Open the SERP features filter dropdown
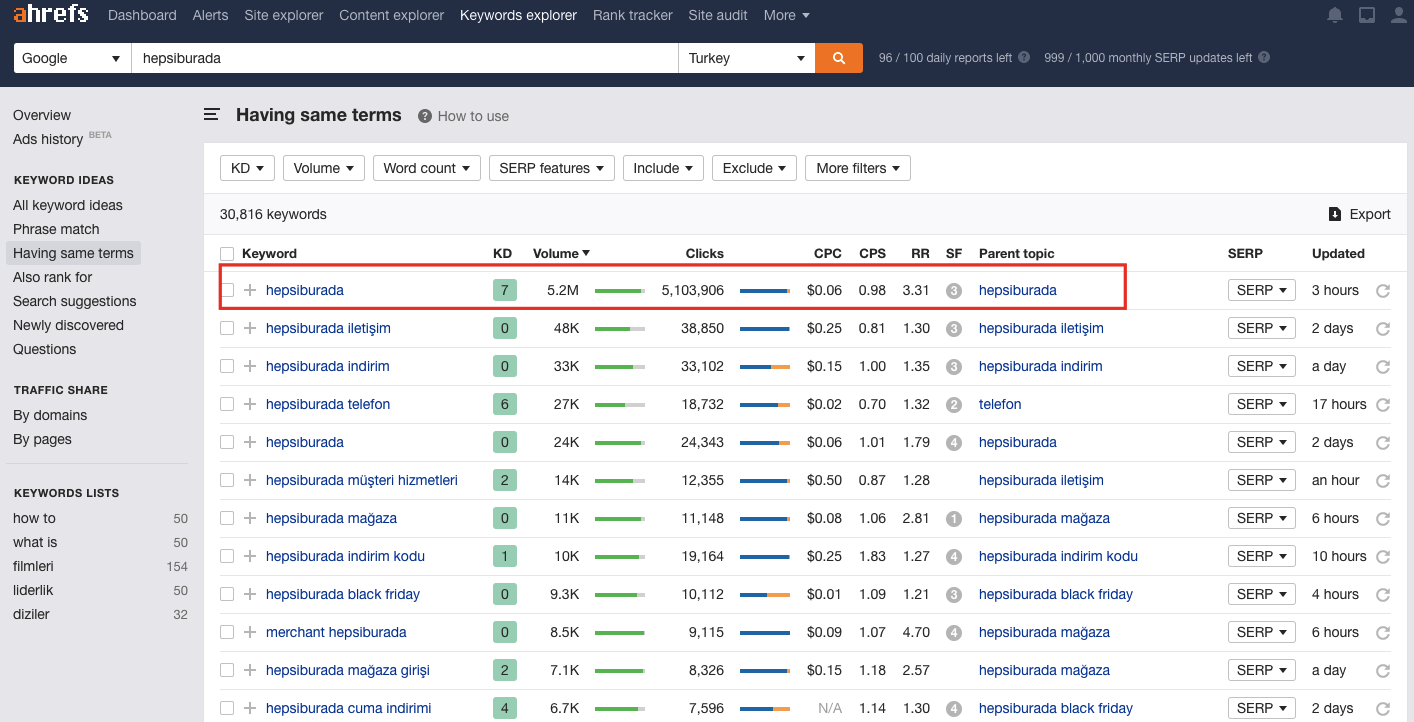The width and height of the screenshot is (1414, 722). [x=552, y=168]
